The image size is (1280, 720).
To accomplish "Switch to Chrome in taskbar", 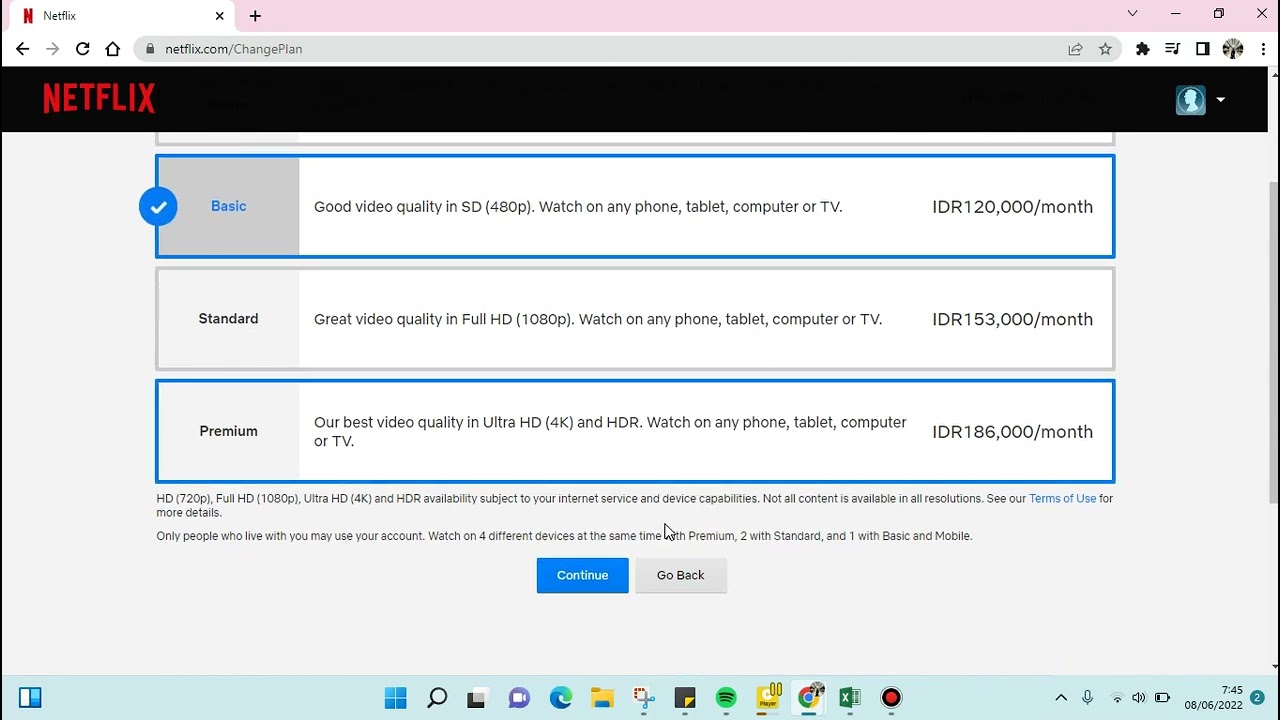I will 809,697.
